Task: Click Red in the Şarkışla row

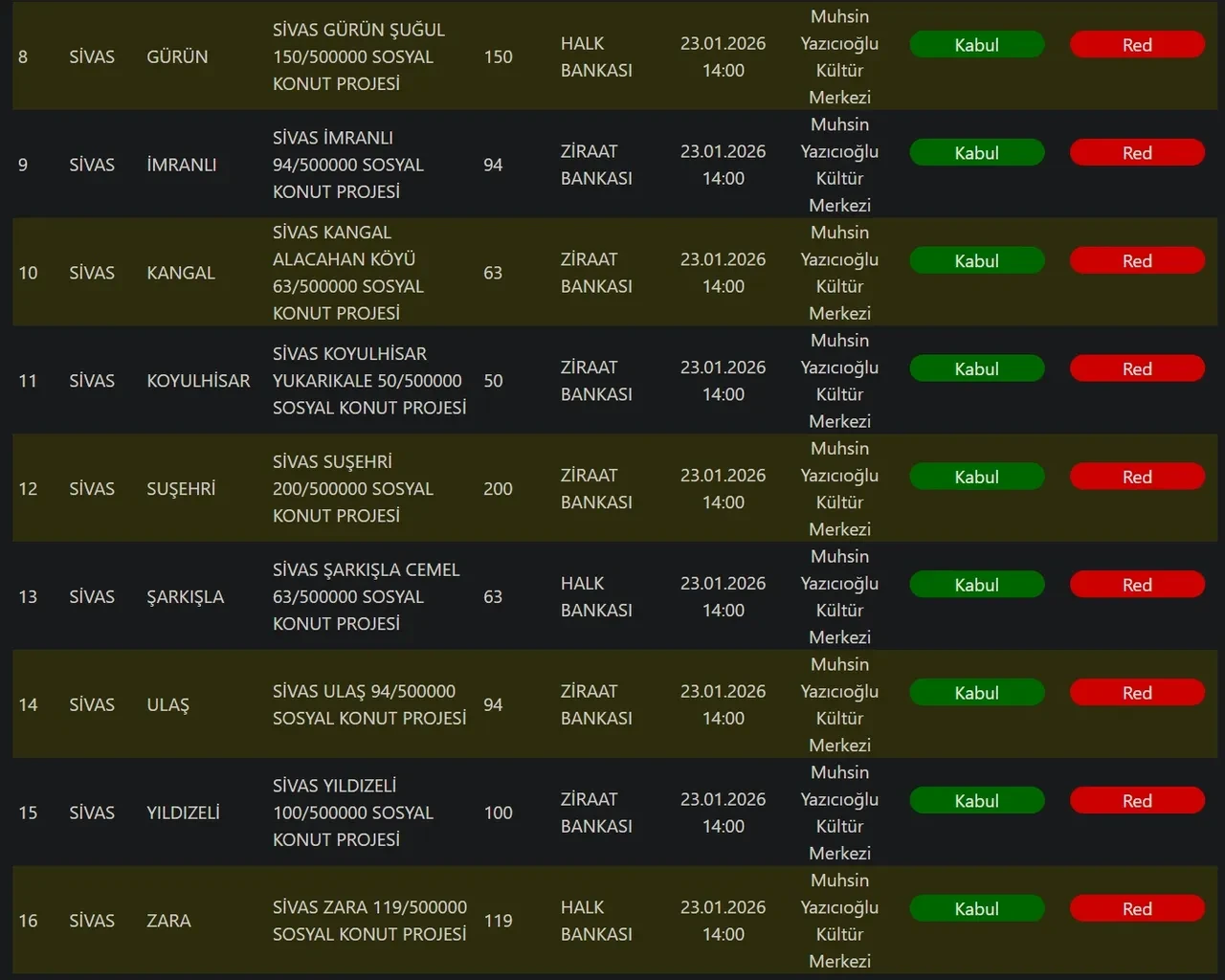Action: [x=1137, y=586]
